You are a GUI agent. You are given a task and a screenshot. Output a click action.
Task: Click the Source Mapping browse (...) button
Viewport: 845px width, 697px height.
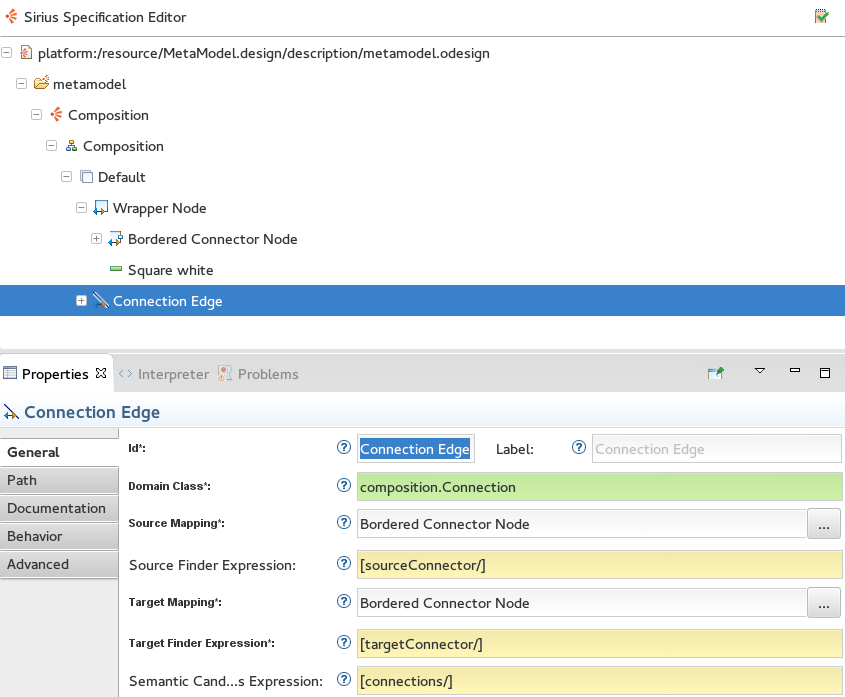[823, 523]
